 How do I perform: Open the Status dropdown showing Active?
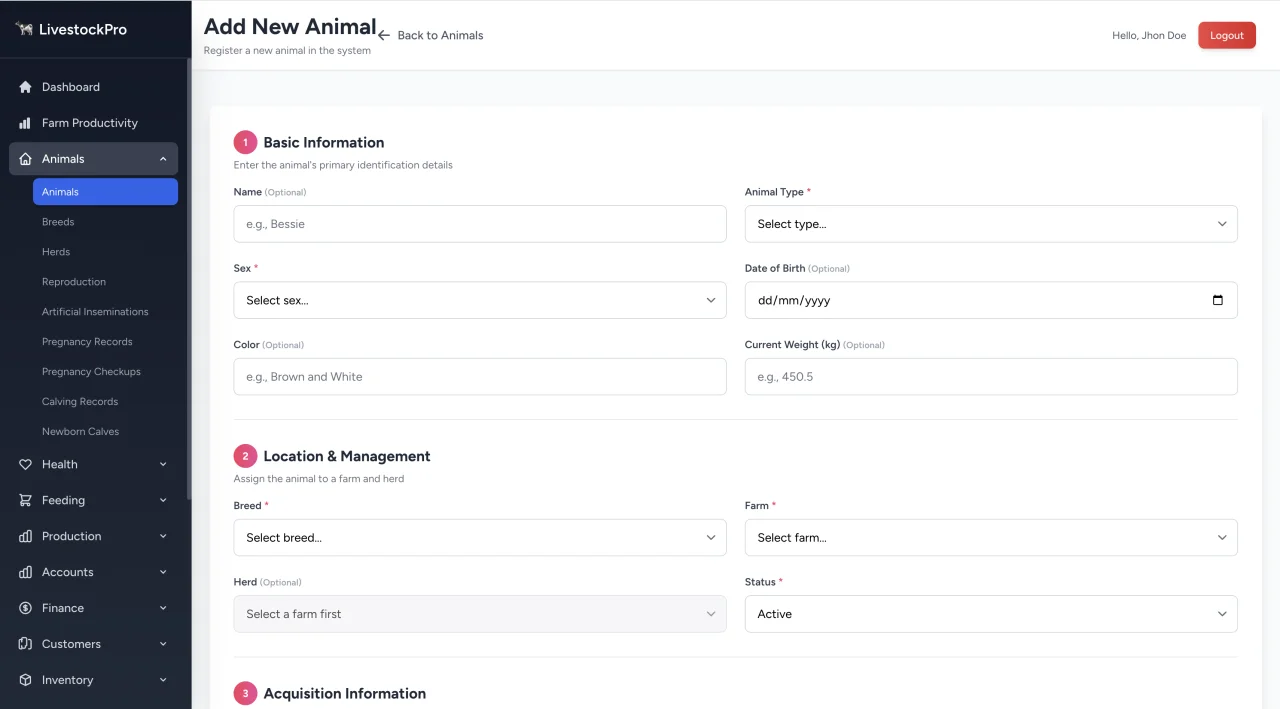click(x=991, y=614)
